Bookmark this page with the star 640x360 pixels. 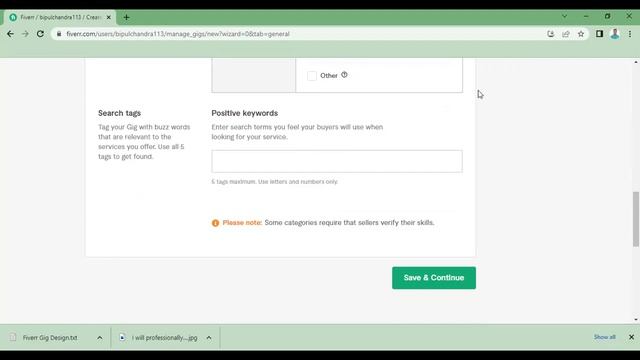coord(581,34)
